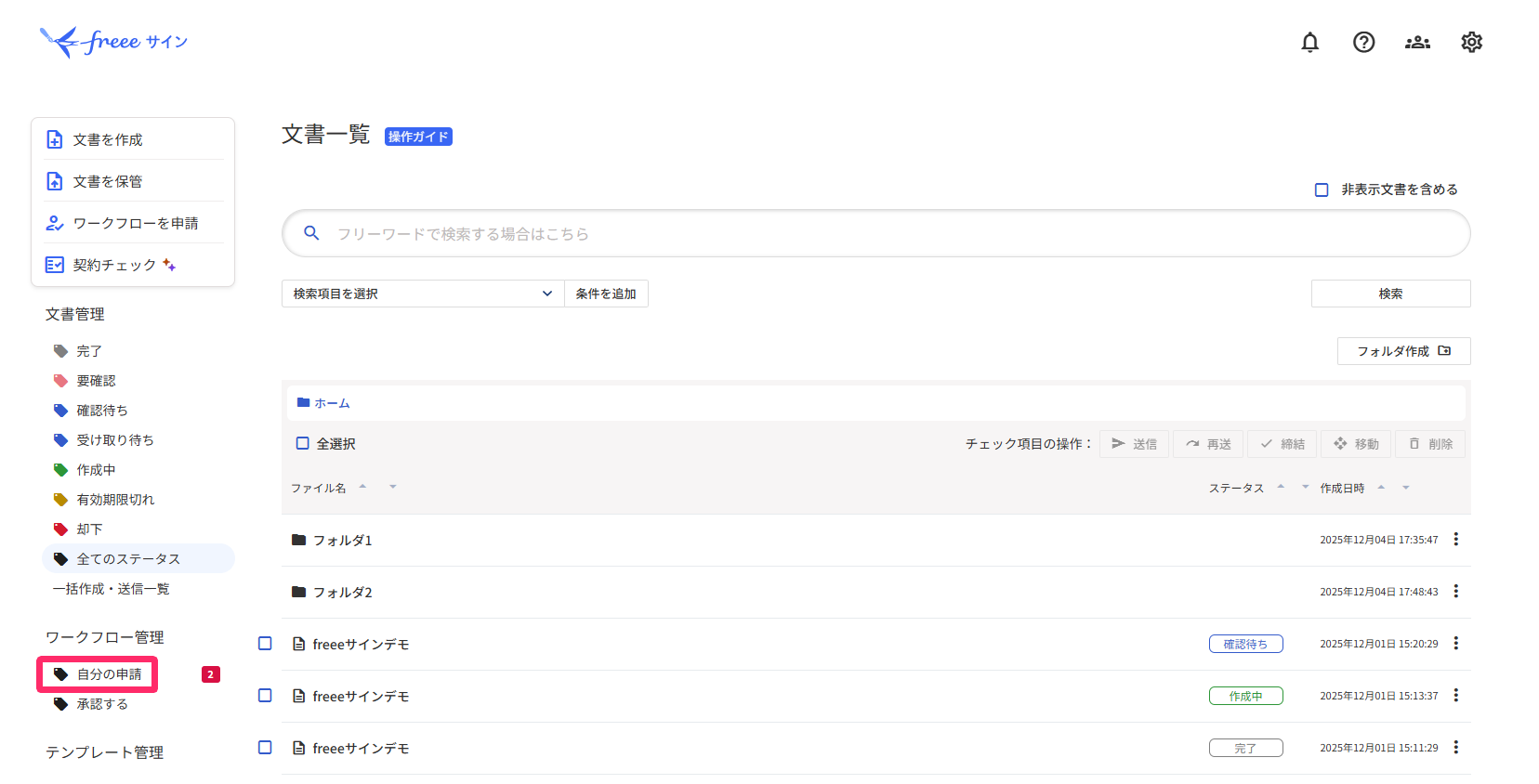The width and height of the screenshot is (1539, 784).
Task: Click the 有効期限切れ tag icon
Action: (x=61, y=500)
